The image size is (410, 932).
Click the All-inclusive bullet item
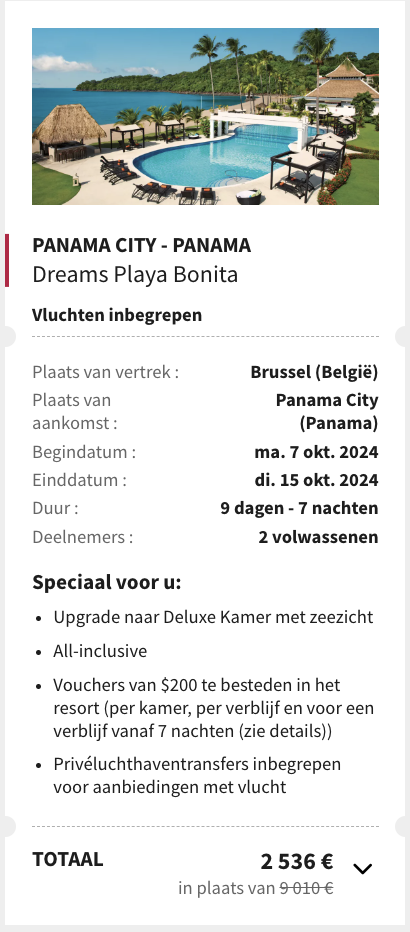[100, 651]
